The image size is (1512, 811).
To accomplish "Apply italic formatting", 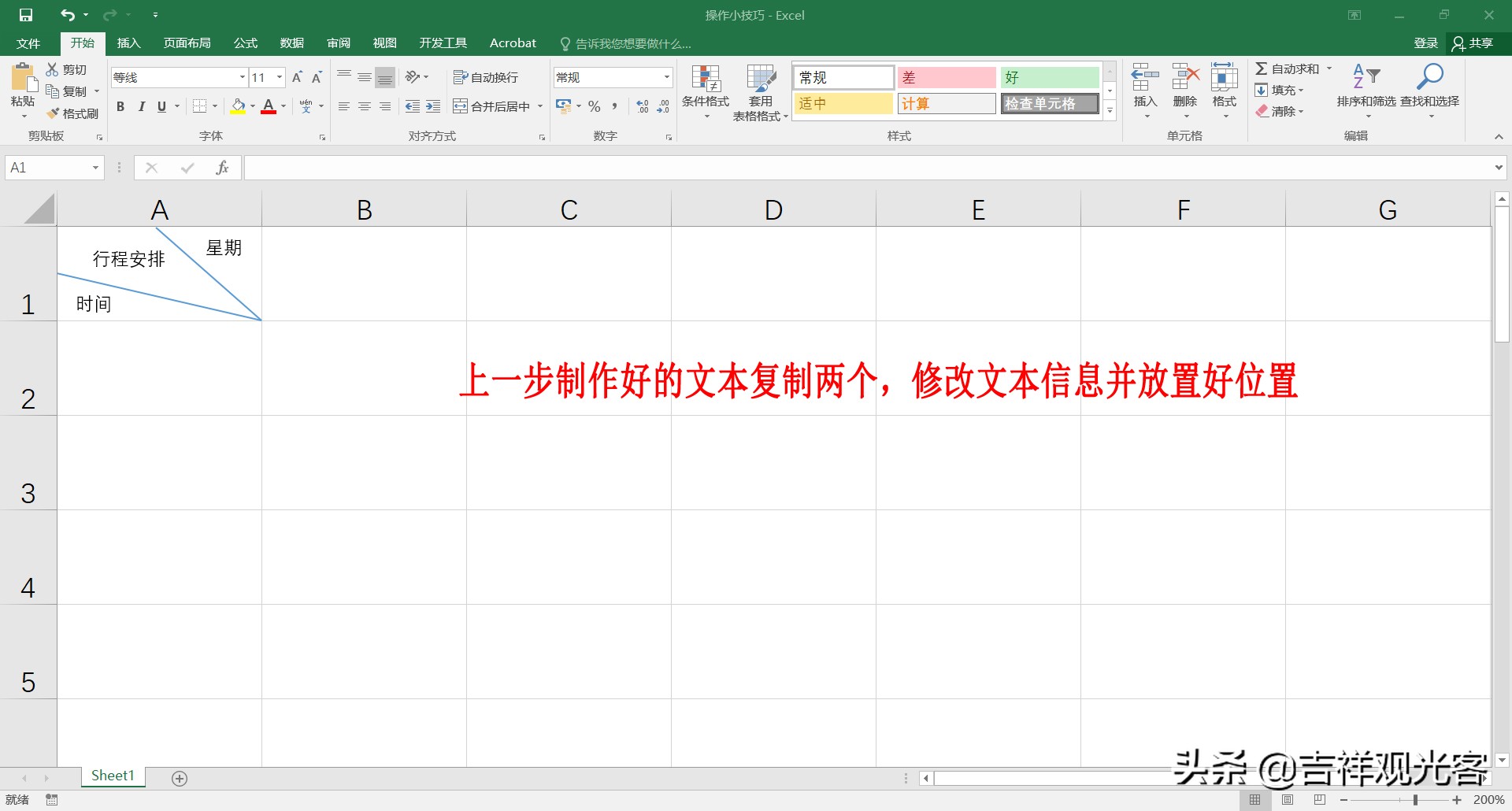I will (x=142, y=106).
